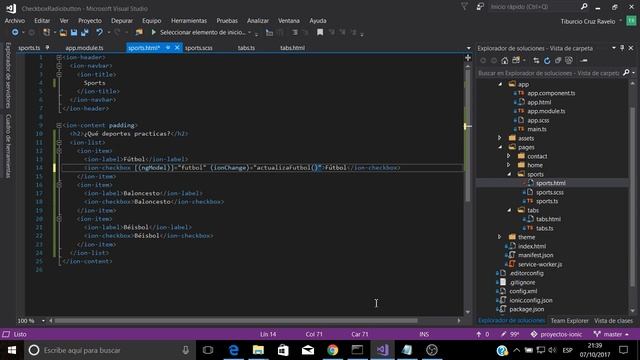The width and height of the screenshot is (640, 360).
Task: Toggle bookmark with the bookmark toolbar icon
Action: click(320, 32)
